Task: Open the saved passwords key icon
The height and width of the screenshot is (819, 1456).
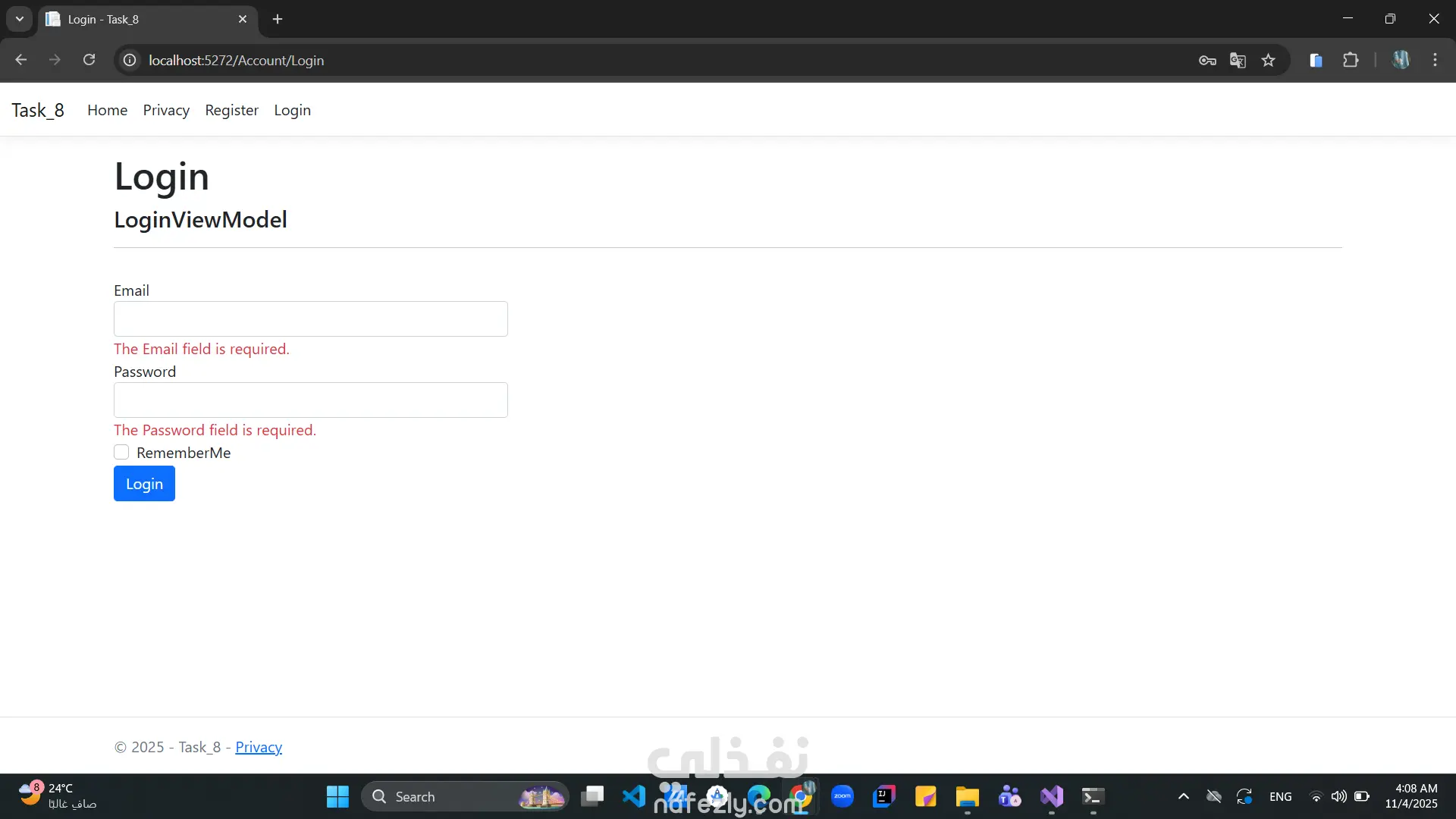Action: click(1207, 61)
